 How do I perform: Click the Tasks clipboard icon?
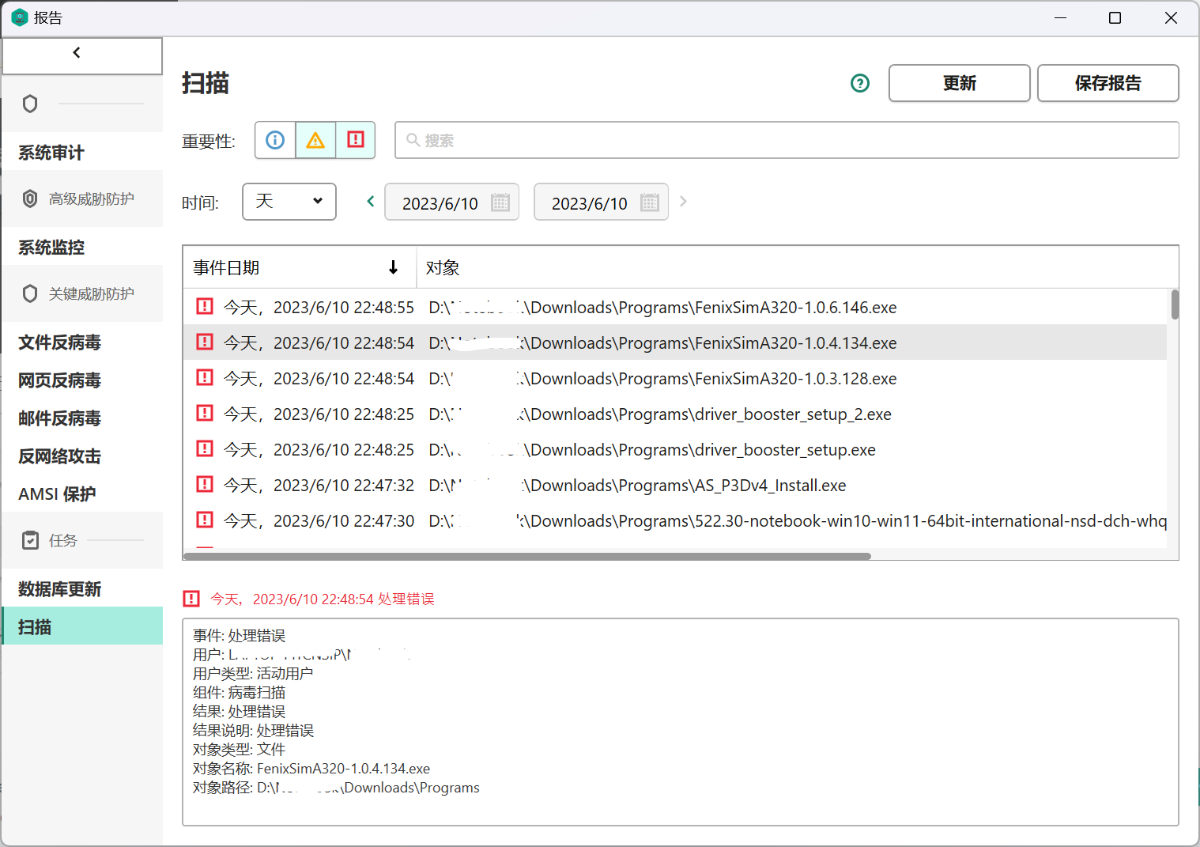point(30,540)
